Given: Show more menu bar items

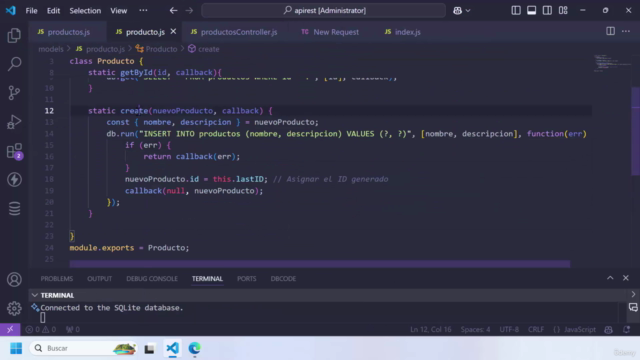Looking at the screenshot, I should coord(143,11).
